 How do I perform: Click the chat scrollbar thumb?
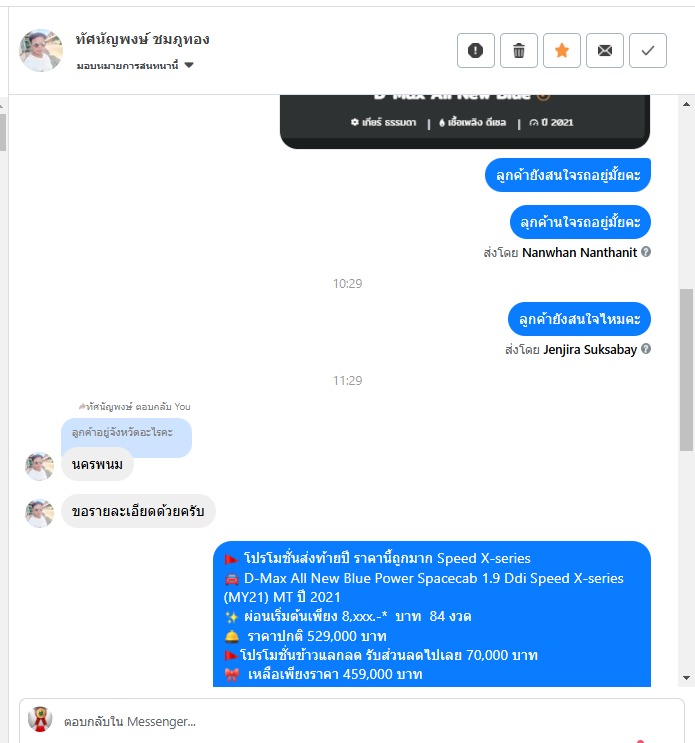click(x=686, y=370)
